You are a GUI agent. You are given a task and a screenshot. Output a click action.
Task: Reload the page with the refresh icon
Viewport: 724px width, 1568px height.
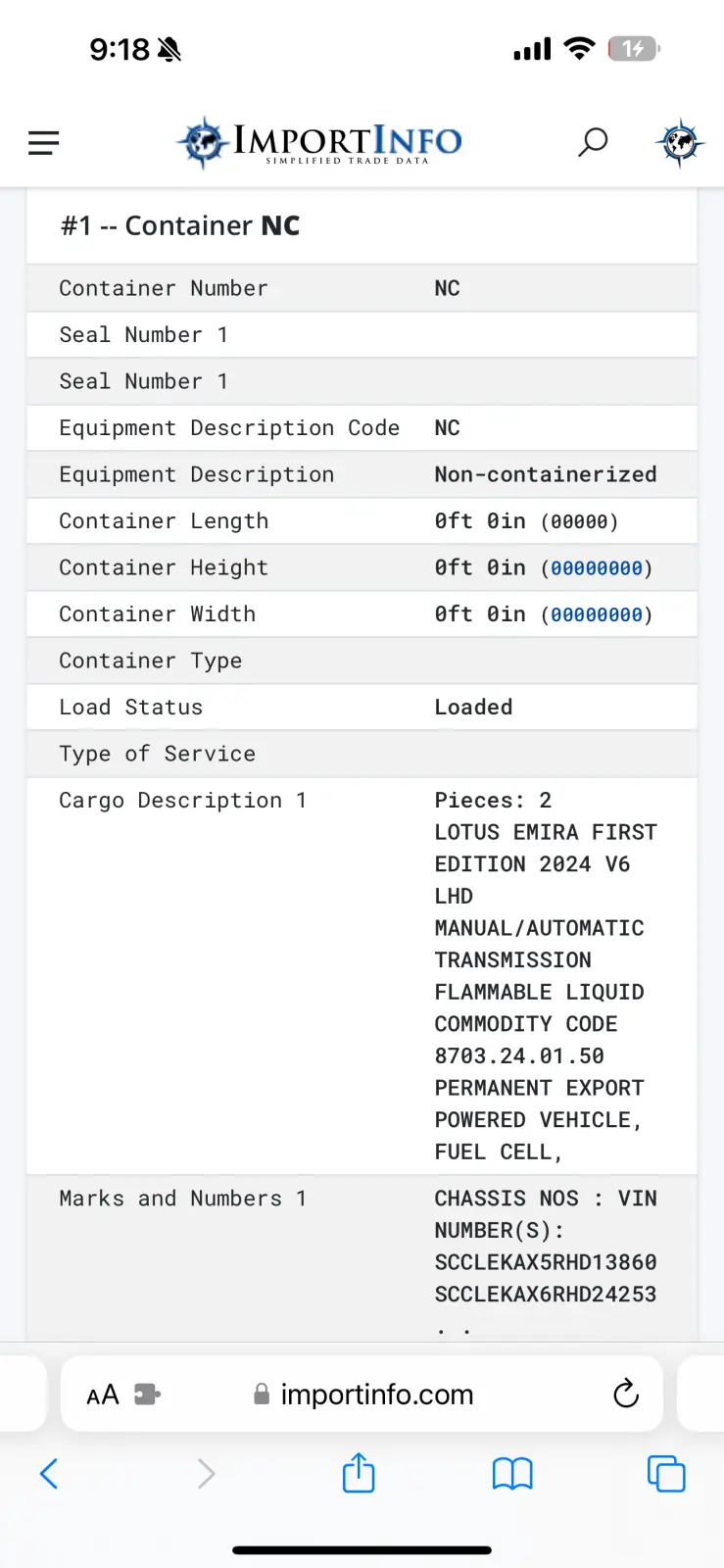(625, 1394)
